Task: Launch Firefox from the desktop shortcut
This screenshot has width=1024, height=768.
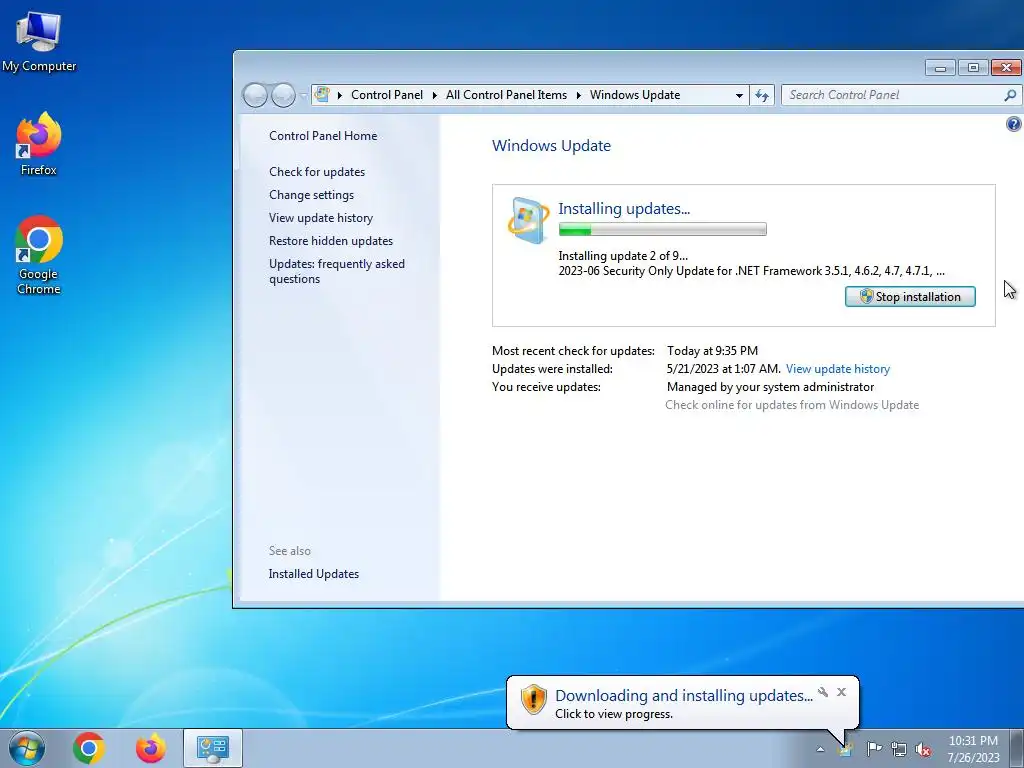Action: pos(39,144)
